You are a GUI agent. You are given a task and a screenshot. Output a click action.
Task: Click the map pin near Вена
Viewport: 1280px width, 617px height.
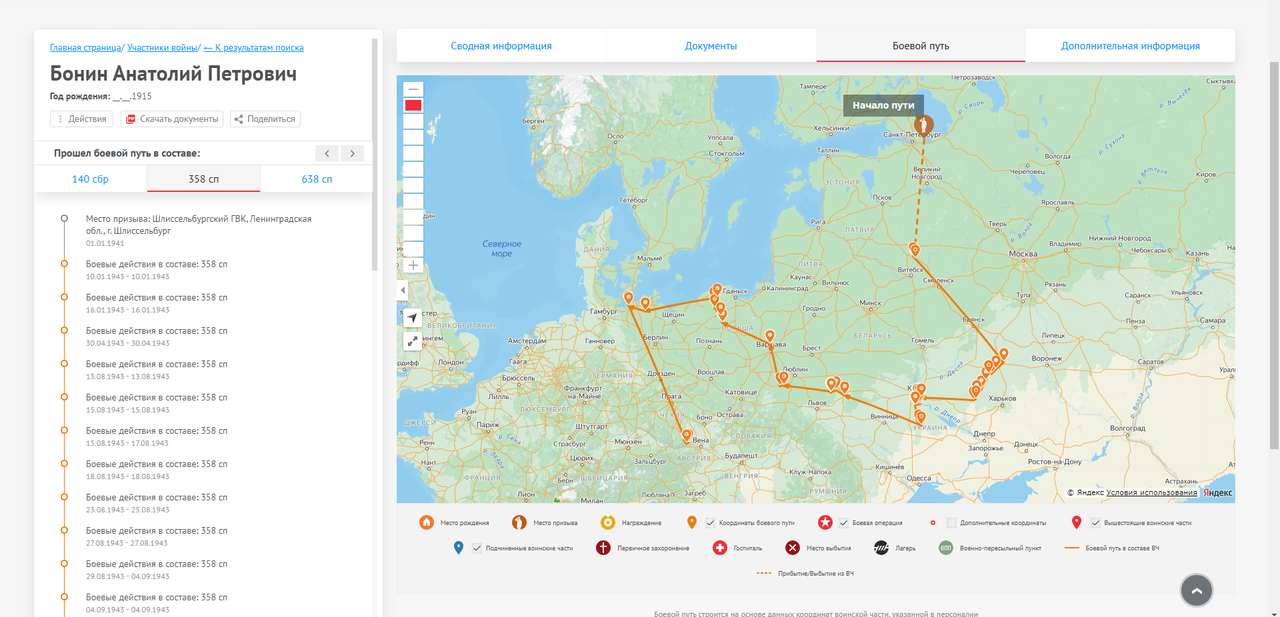687,436
